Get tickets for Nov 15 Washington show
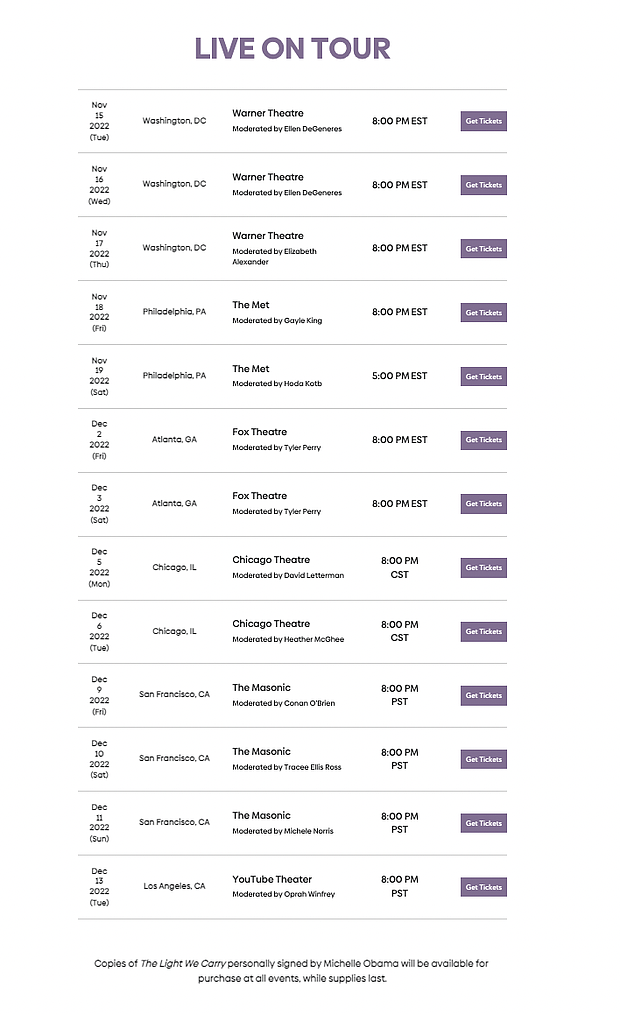 (483, 121)
